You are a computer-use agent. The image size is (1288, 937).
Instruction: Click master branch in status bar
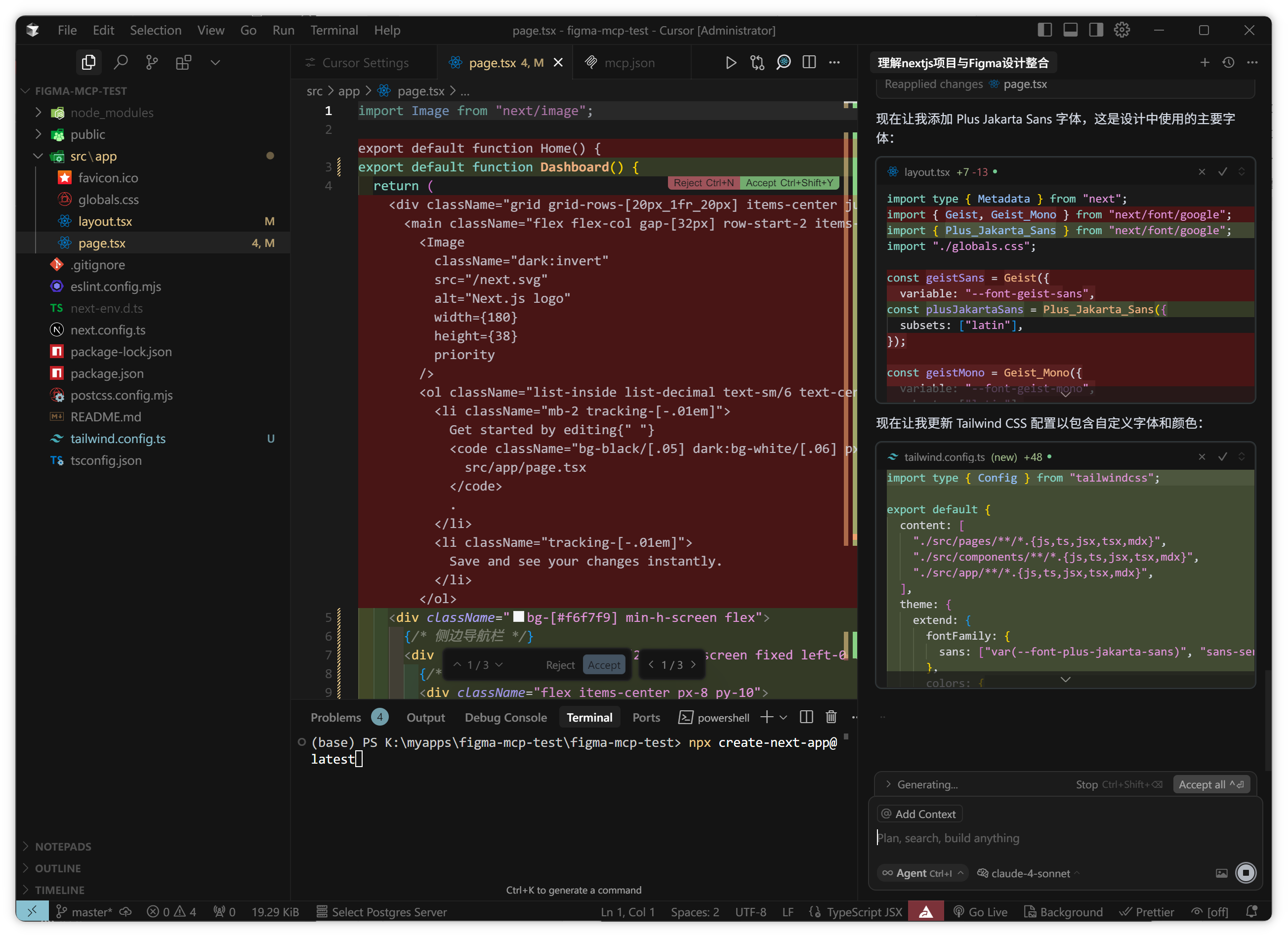click(85, 912)
